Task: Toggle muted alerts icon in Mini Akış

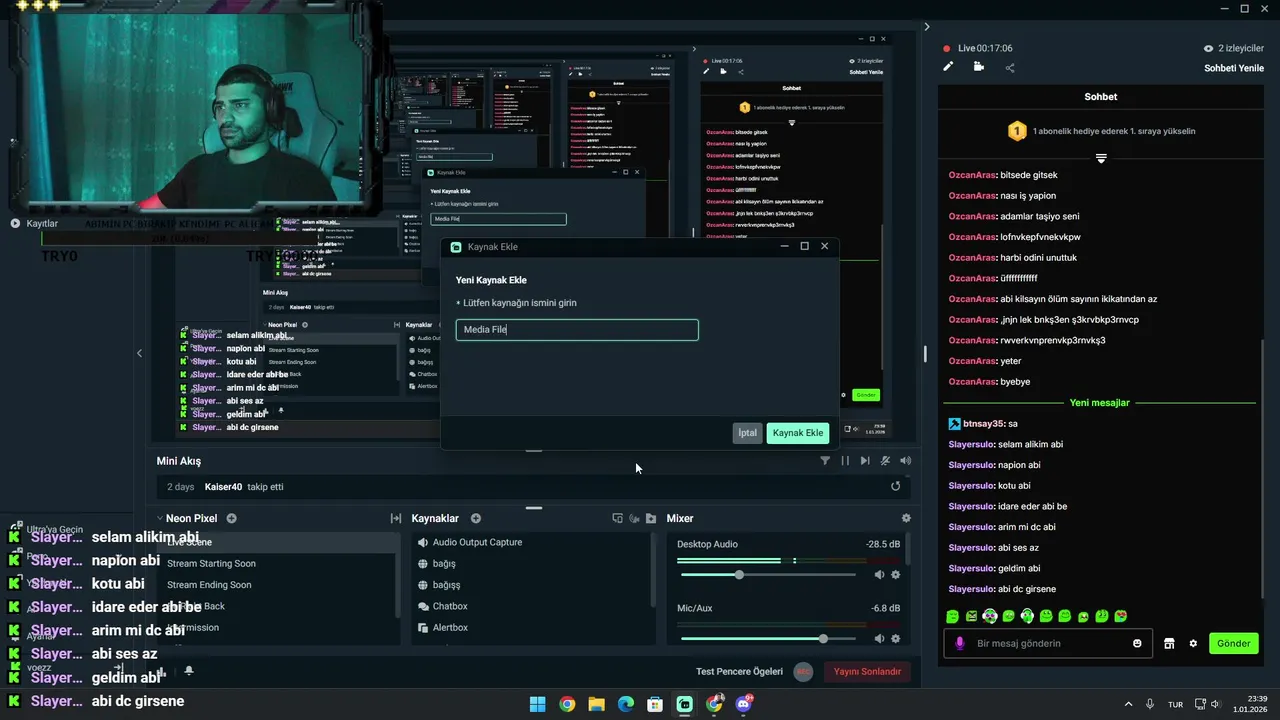Action: (x=885, y=461)
